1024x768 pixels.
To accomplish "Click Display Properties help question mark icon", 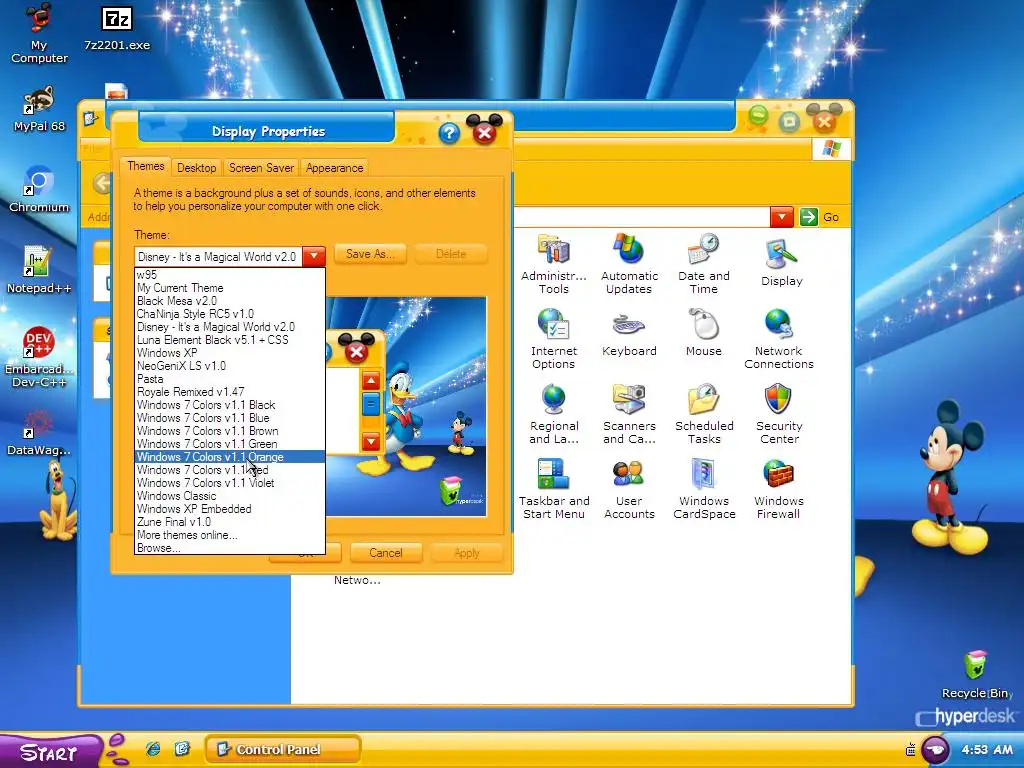I will (x=449, y=133).
